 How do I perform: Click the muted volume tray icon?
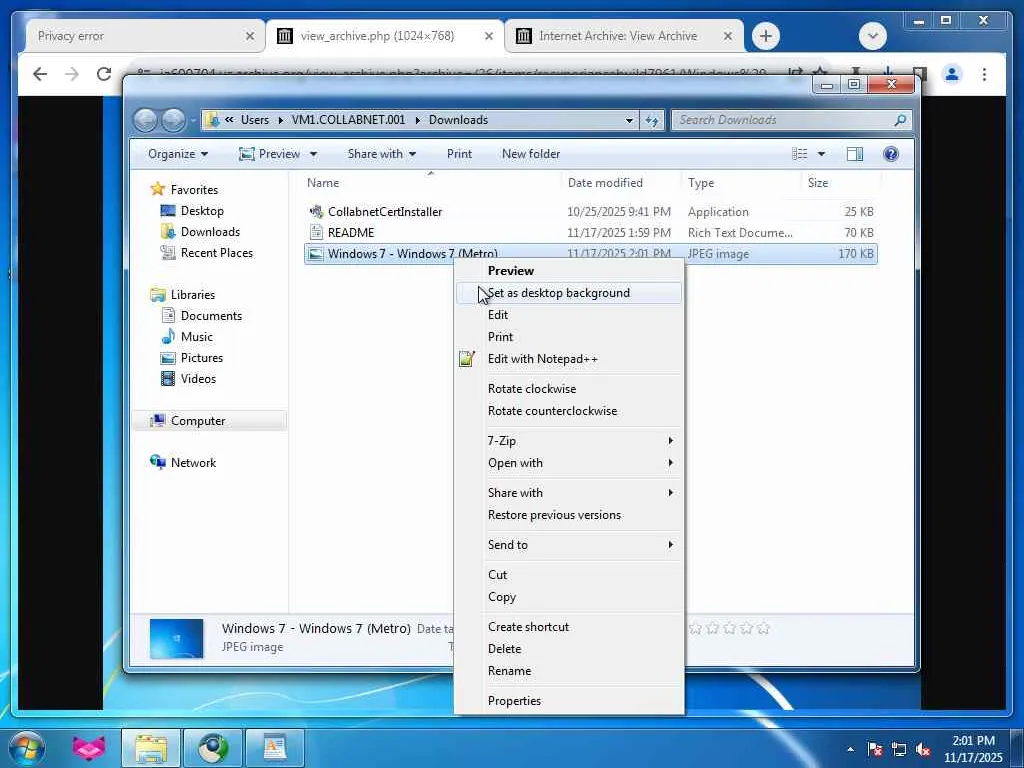(x=923, y=749)
